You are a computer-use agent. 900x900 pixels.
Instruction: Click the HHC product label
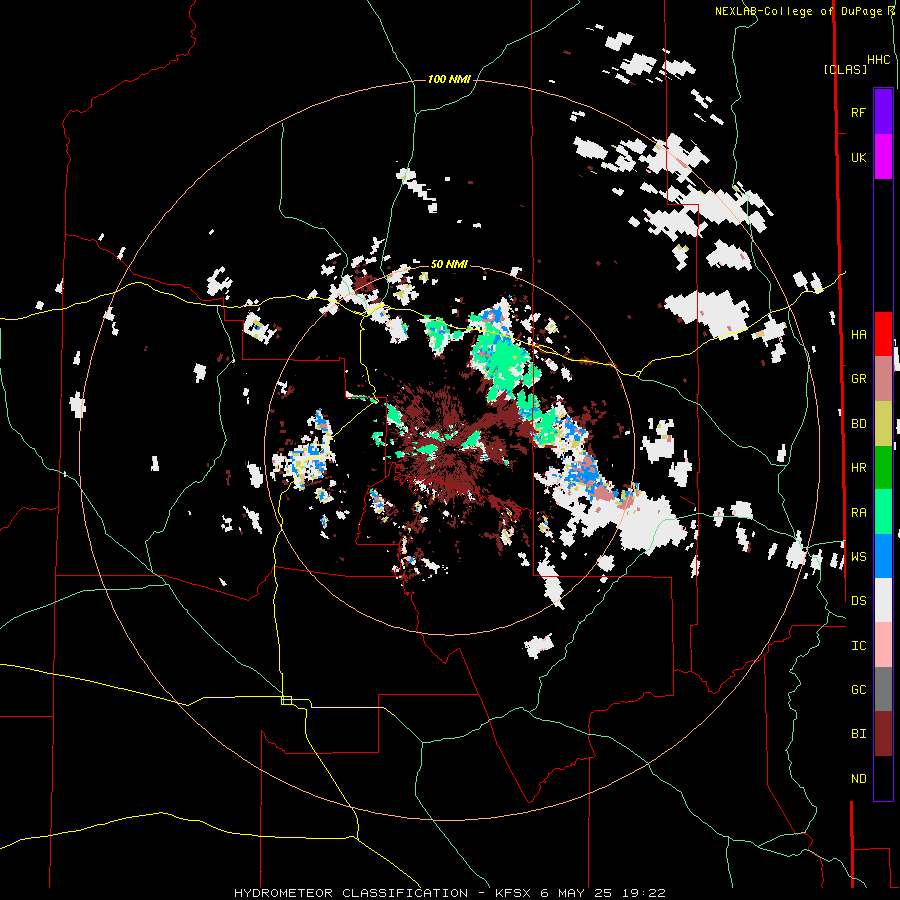tap(879, 60)
